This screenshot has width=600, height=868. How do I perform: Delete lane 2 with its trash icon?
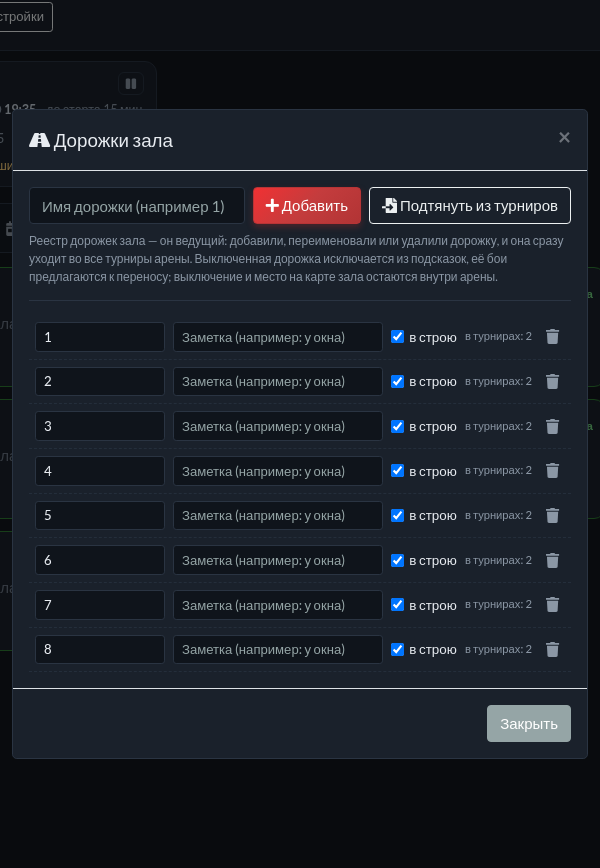pos(552,381)
